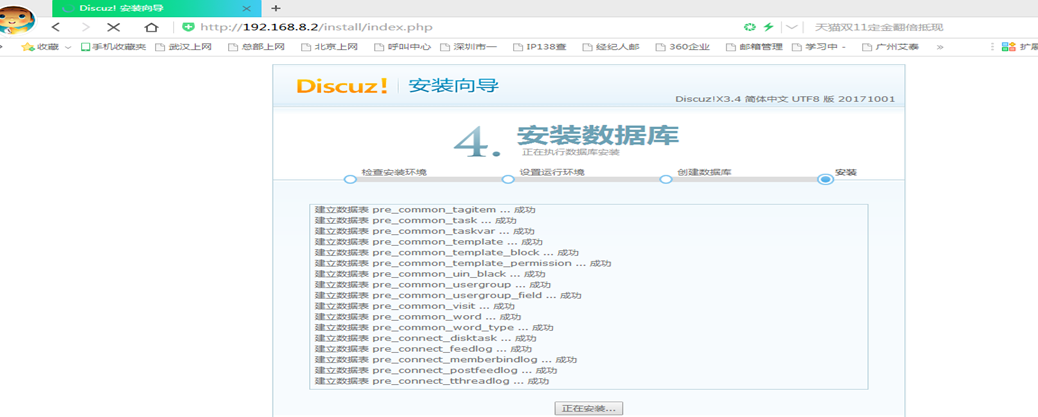Click the 安装数据库 step heading
The height and width of the screenshot is (417, 1038).
click(598, 135)
